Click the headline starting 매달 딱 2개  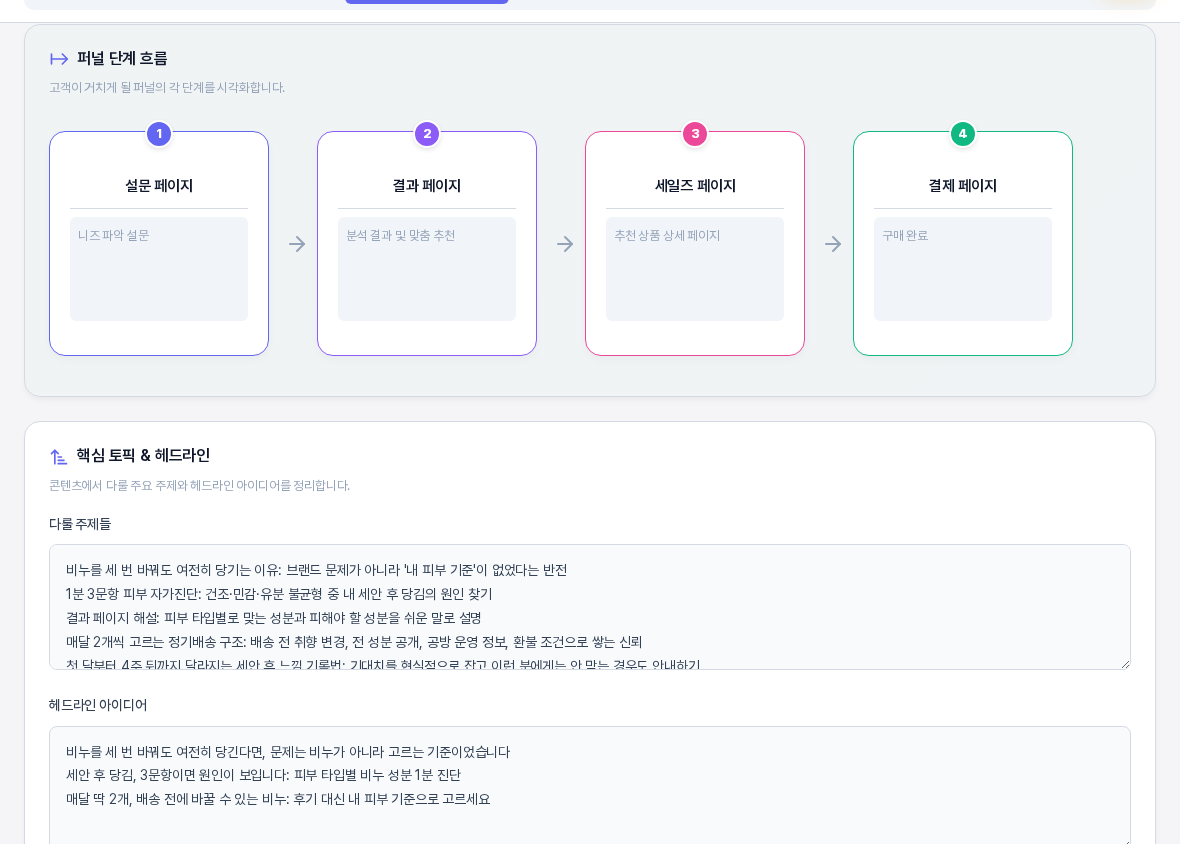(x=278, y=799)
